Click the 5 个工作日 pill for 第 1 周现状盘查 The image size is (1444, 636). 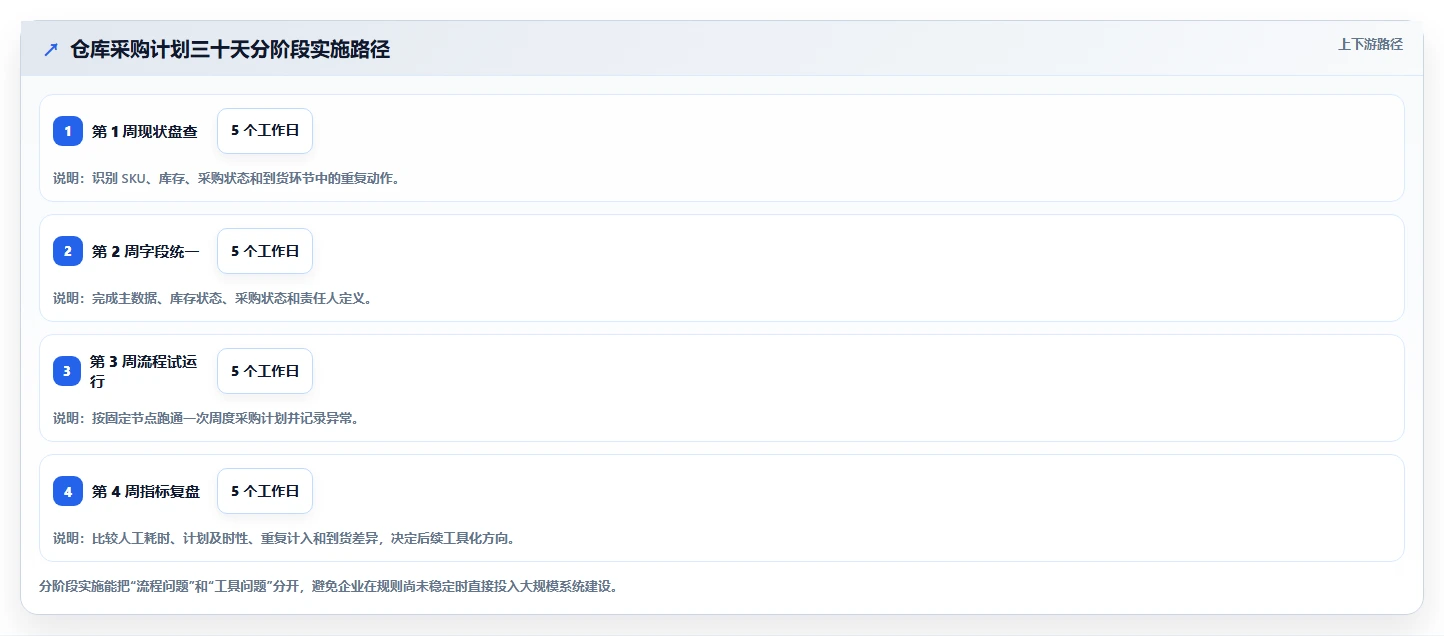pos(265,131)
